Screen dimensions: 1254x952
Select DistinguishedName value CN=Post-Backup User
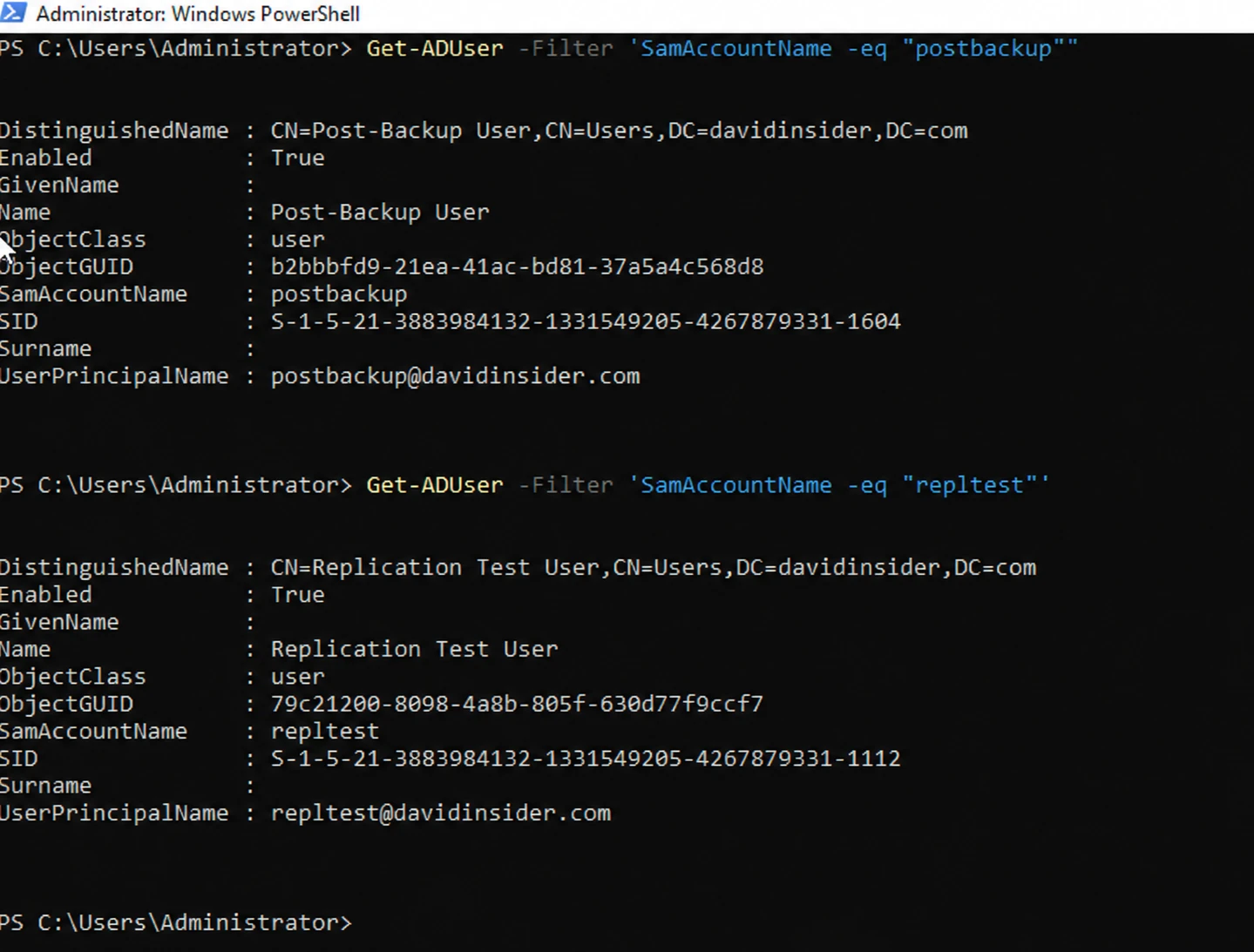click(x=619, y=131)
